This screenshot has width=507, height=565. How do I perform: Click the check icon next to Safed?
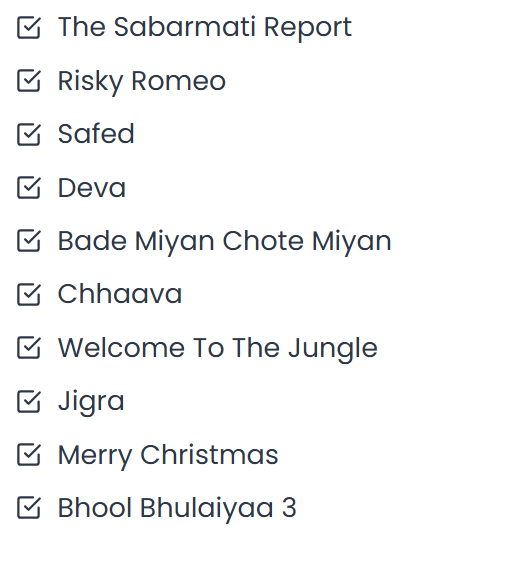(29, 134)
